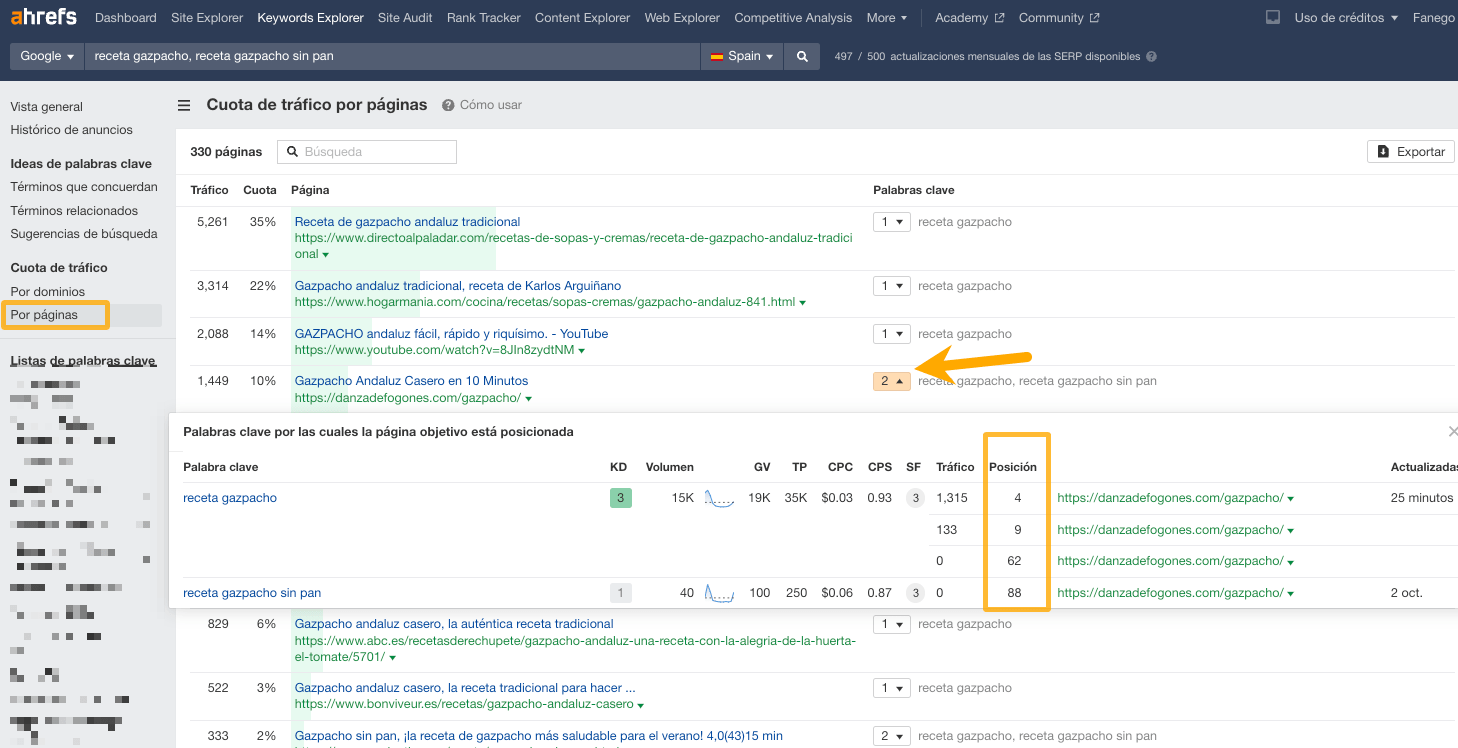Open the Spain country dropdown
Image resolution: width=1458 pixels, height=748 pixels.
(x=743, y=57)
